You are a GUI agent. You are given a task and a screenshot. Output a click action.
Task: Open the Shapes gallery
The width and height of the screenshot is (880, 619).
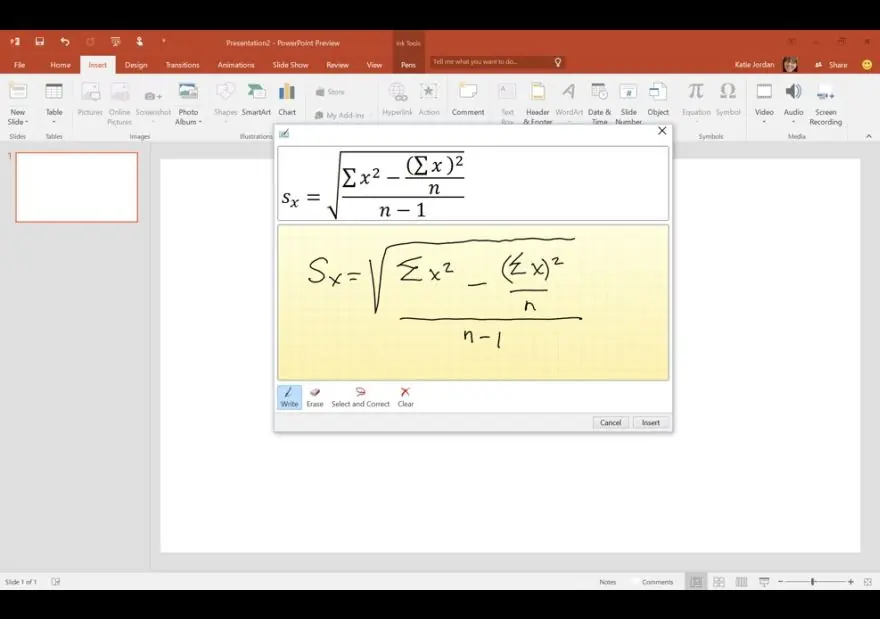pyautogui.click(x=225, y=102)
